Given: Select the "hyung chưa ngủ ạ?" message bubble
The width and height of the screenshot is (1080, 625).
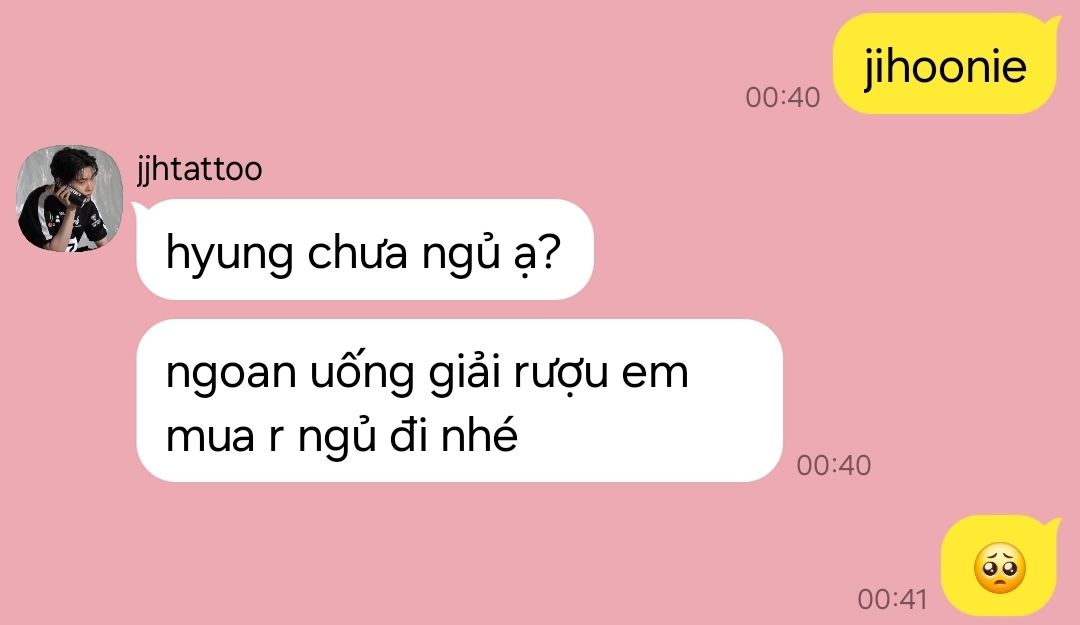Looking at the screenshot, I should coord(365,249).
